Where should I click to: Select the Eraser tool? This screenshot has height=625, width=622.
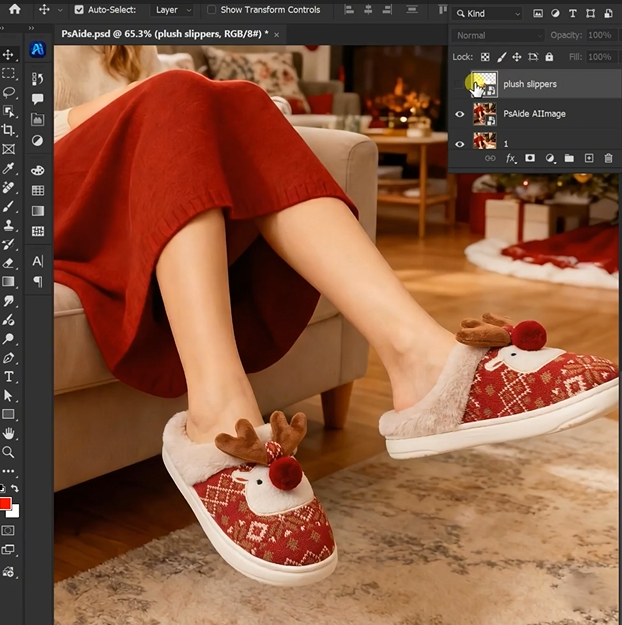tap(8, 263)
